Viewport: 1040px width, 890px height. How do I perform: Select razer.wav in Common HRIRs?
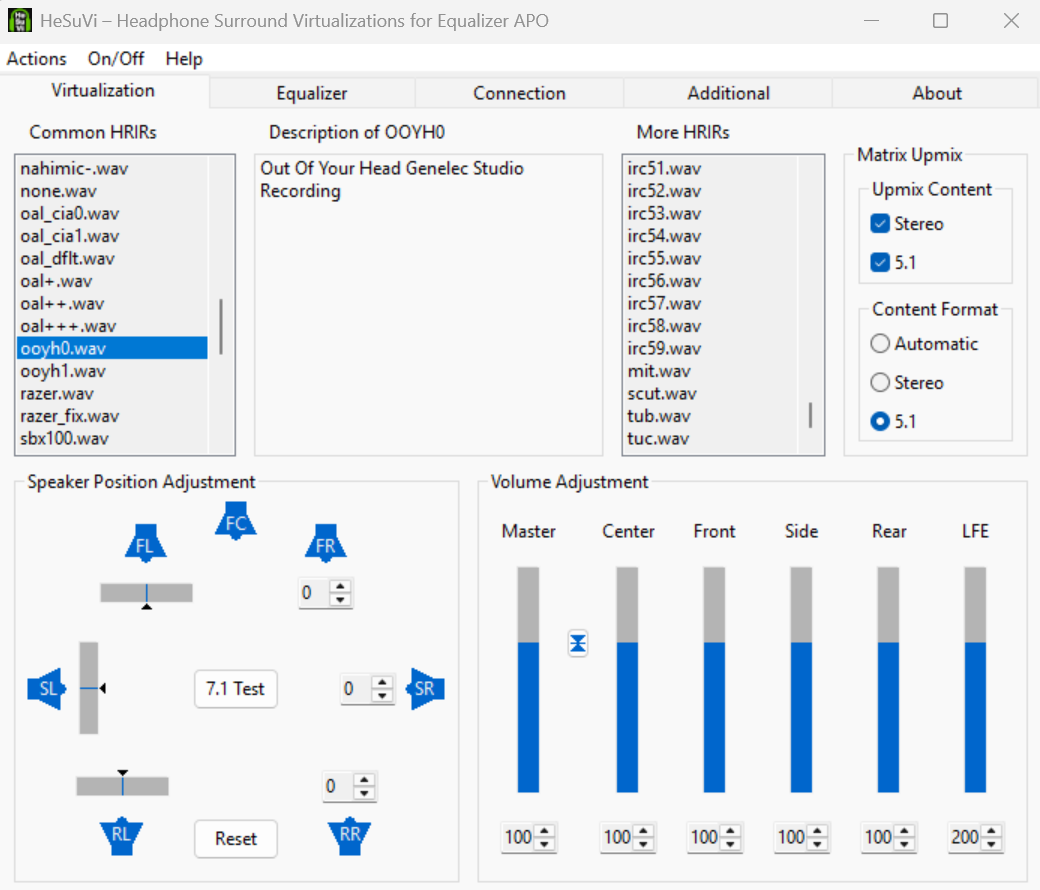click(x=112, y=394)
